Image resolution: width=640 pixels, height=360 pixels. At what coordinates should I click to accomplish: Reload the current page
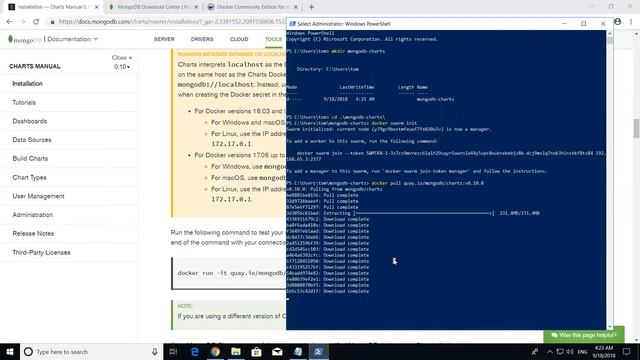click(x=36, y=22)
